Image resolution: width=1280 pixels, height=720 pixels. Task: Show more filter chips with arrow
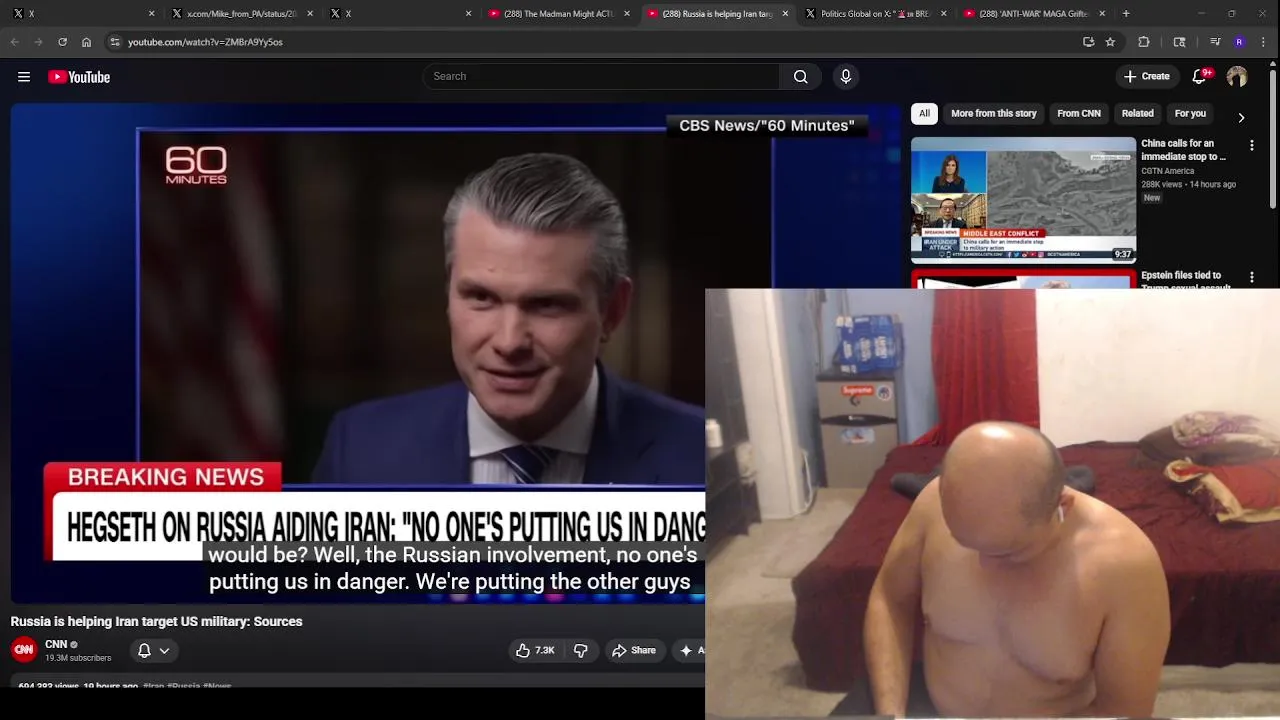1241,118
